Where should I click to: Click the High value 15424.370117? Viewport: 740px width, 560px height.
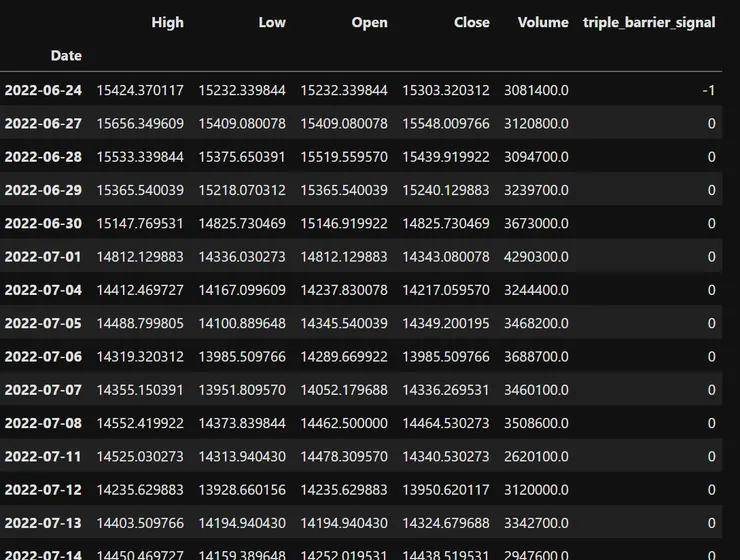[140, 90]
